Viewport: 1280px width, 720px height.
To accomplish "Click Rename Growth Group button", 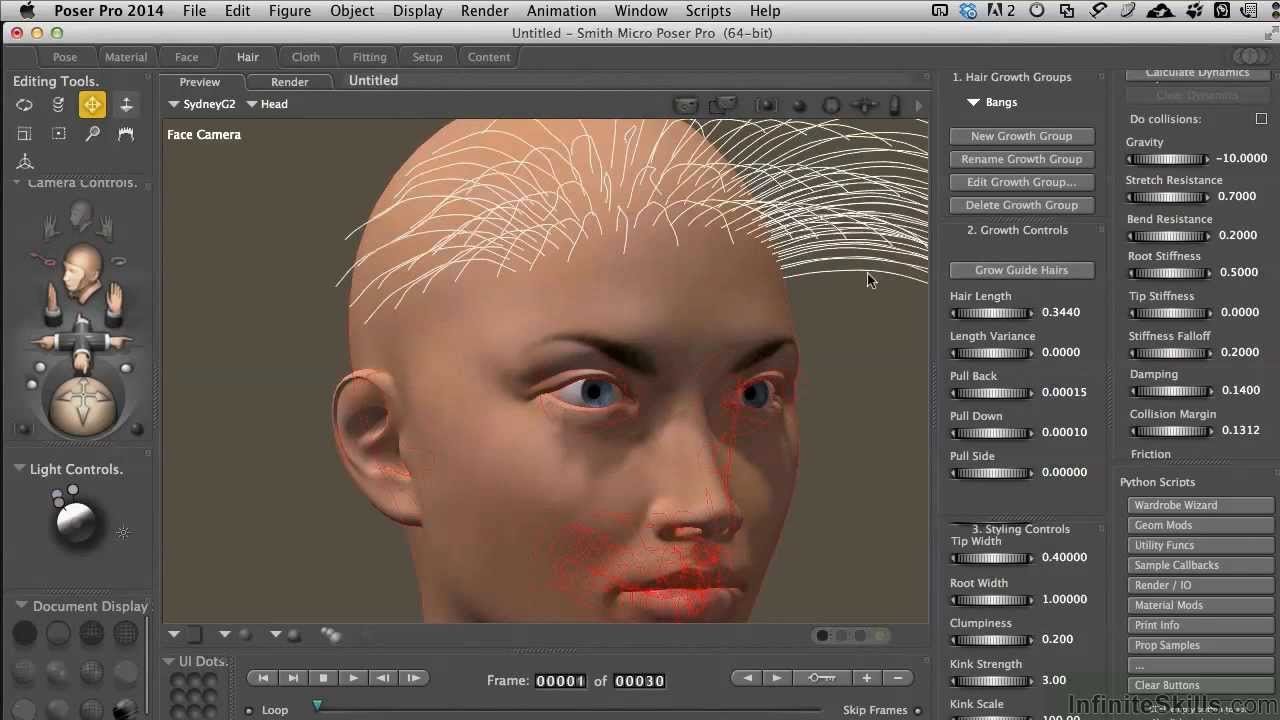I will (1021, 159).
